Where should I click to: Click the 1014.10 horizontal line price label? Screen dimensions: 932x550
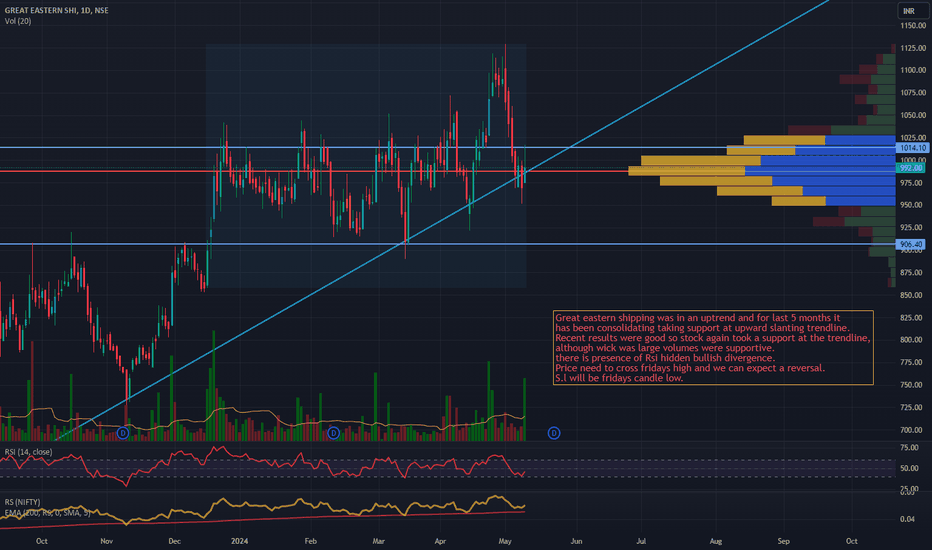912,147
